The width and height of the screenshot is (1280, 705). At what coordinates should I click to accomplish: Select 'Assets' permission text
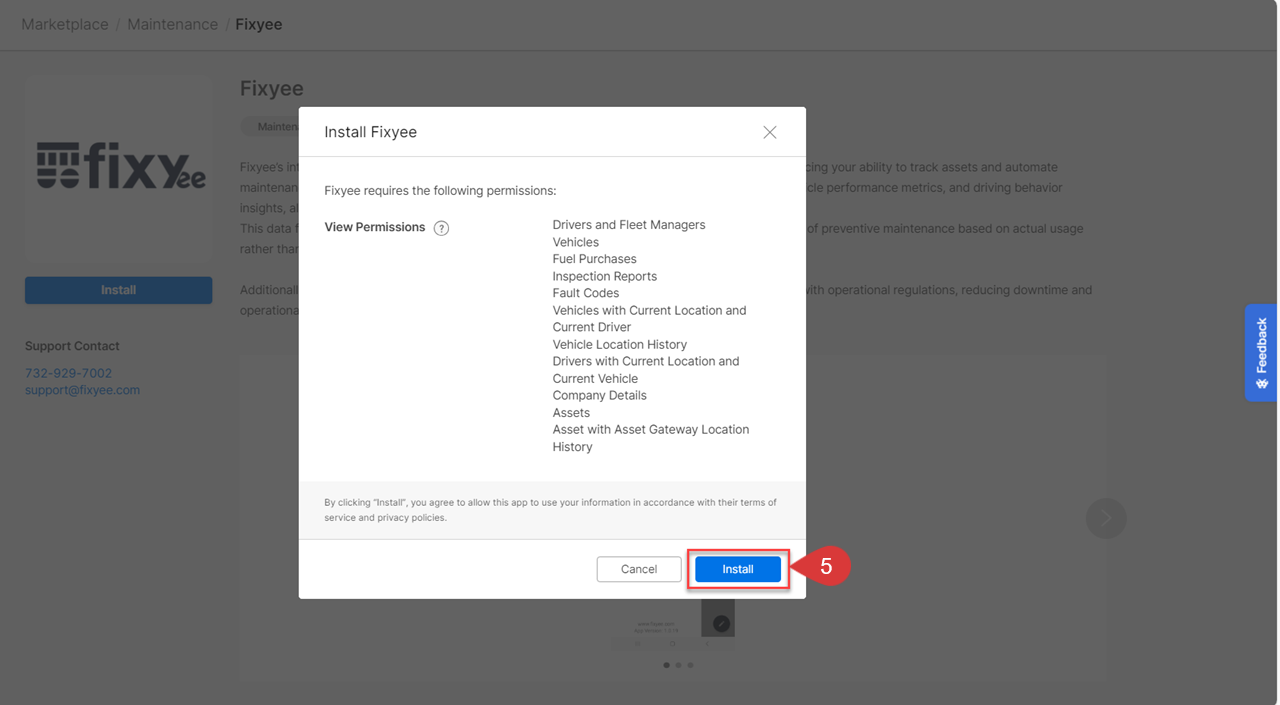[x=571, y=412]
